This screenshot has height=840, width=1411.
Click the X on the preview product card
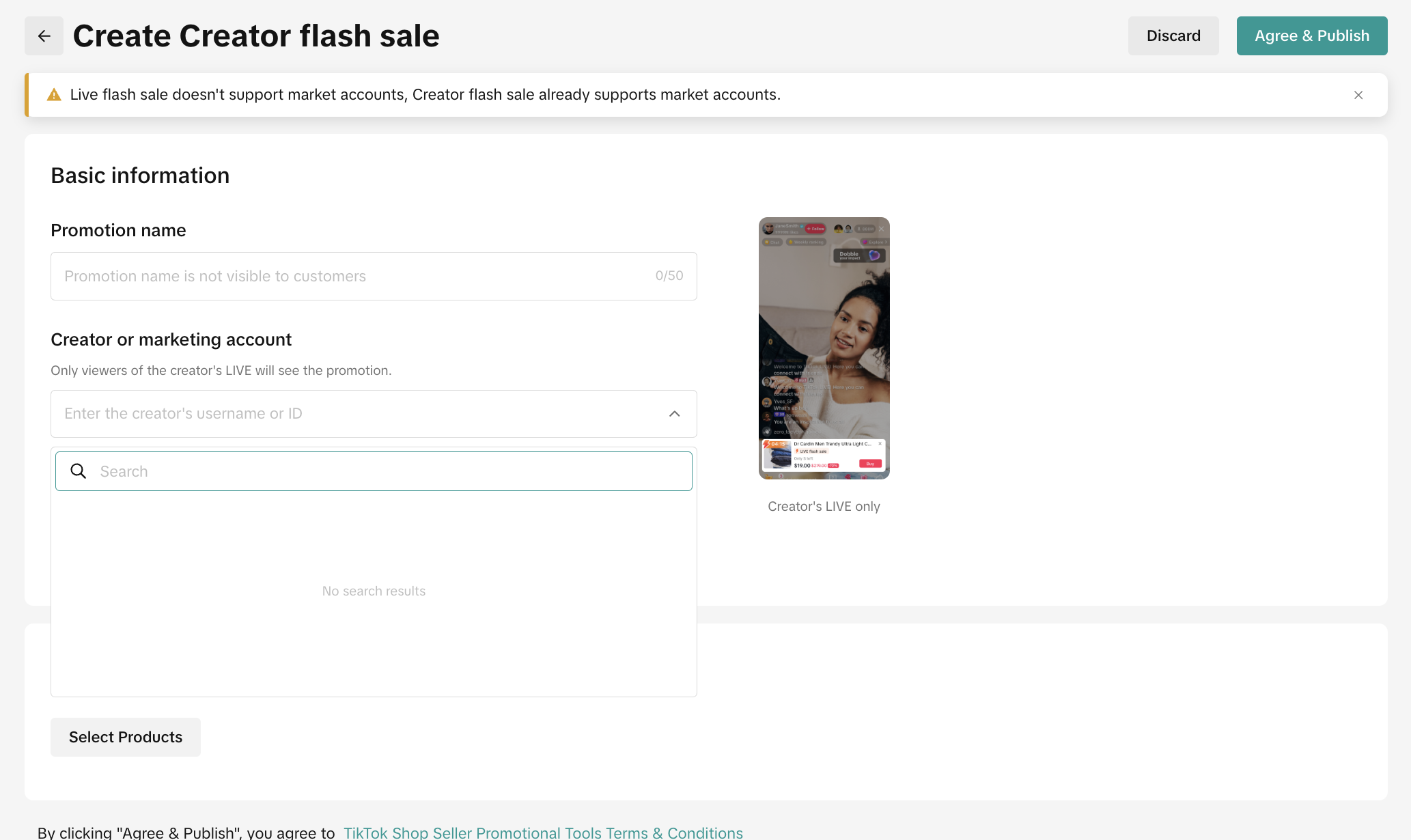click(880, 444)
